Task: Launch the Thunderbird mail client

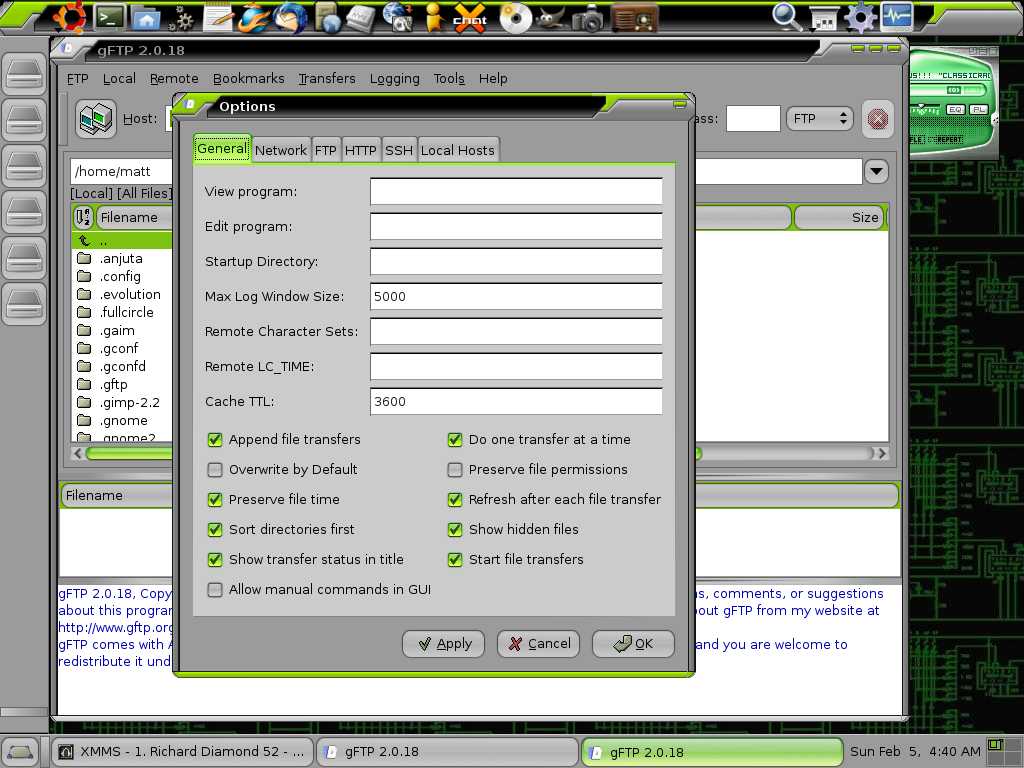Action: [x=291, y=18]
